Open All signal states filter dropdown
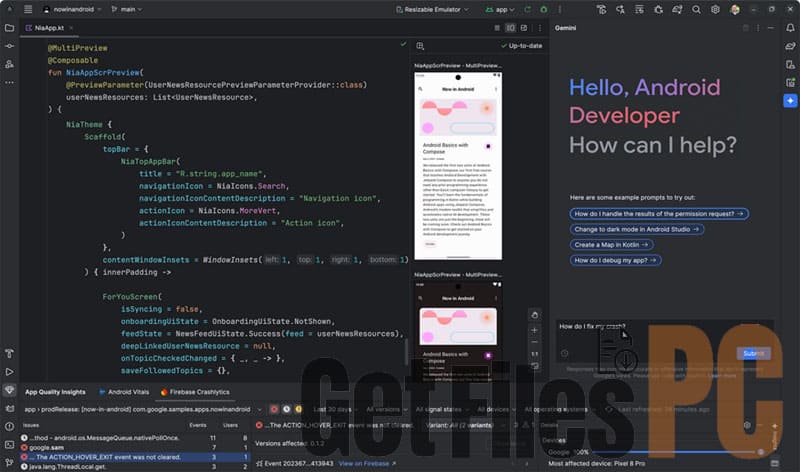This screenshot has height=472, width=800. point(442,409)
